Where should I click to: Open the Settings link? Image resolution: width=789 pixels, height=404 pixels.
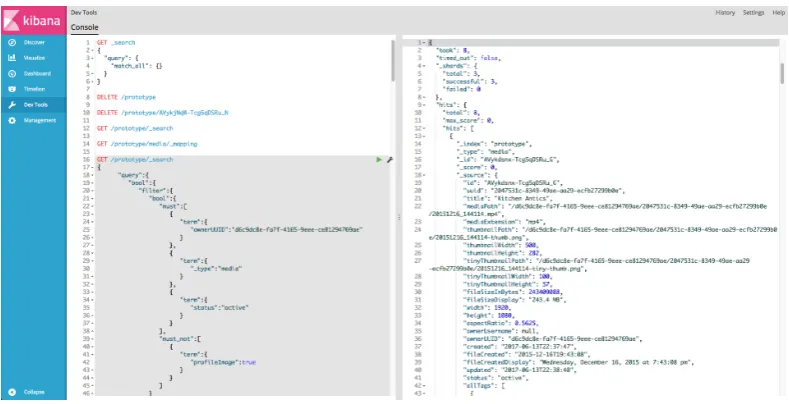(x=753, y=13)
